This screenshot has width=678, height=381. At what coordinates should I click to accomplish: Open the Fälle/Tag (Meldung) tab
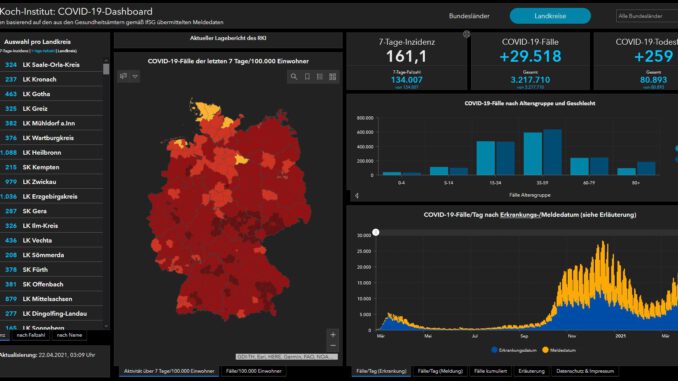point(440,371)
